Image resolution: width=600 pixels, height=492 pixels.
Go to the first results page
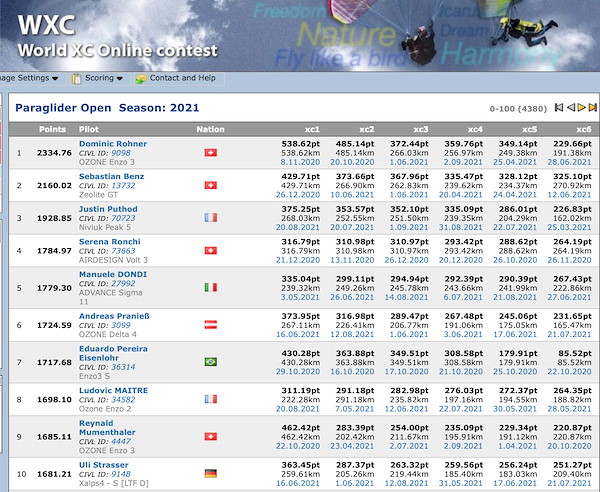pyautogui.click(x=561, y=107)
